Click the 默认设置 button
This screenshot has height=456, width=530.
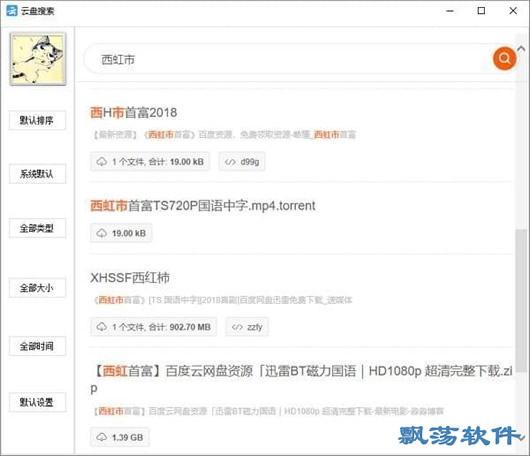37,402
